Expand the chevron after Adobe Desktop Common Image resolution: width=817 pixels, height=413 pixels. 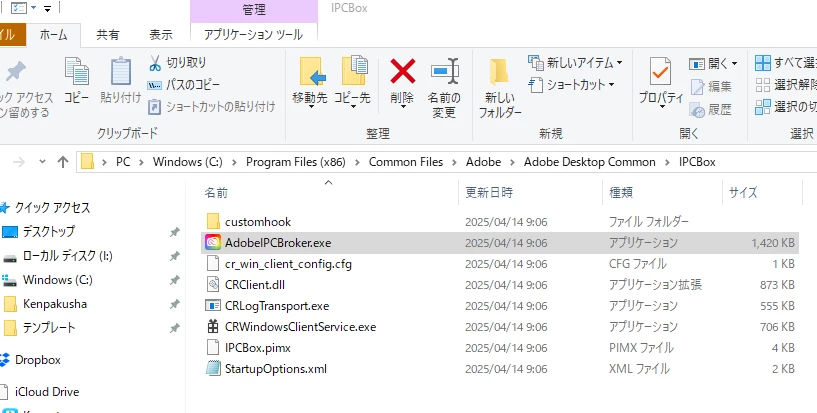667,162
